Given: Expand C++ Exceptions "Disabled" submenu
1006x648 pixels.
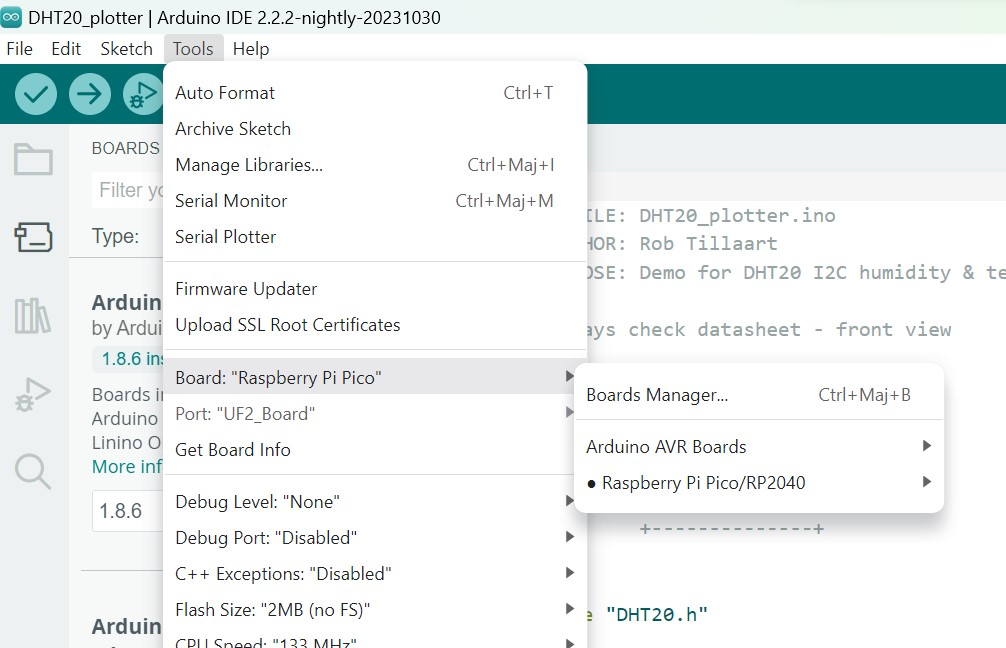Looking at the screenshot, I should pos(375,574).
